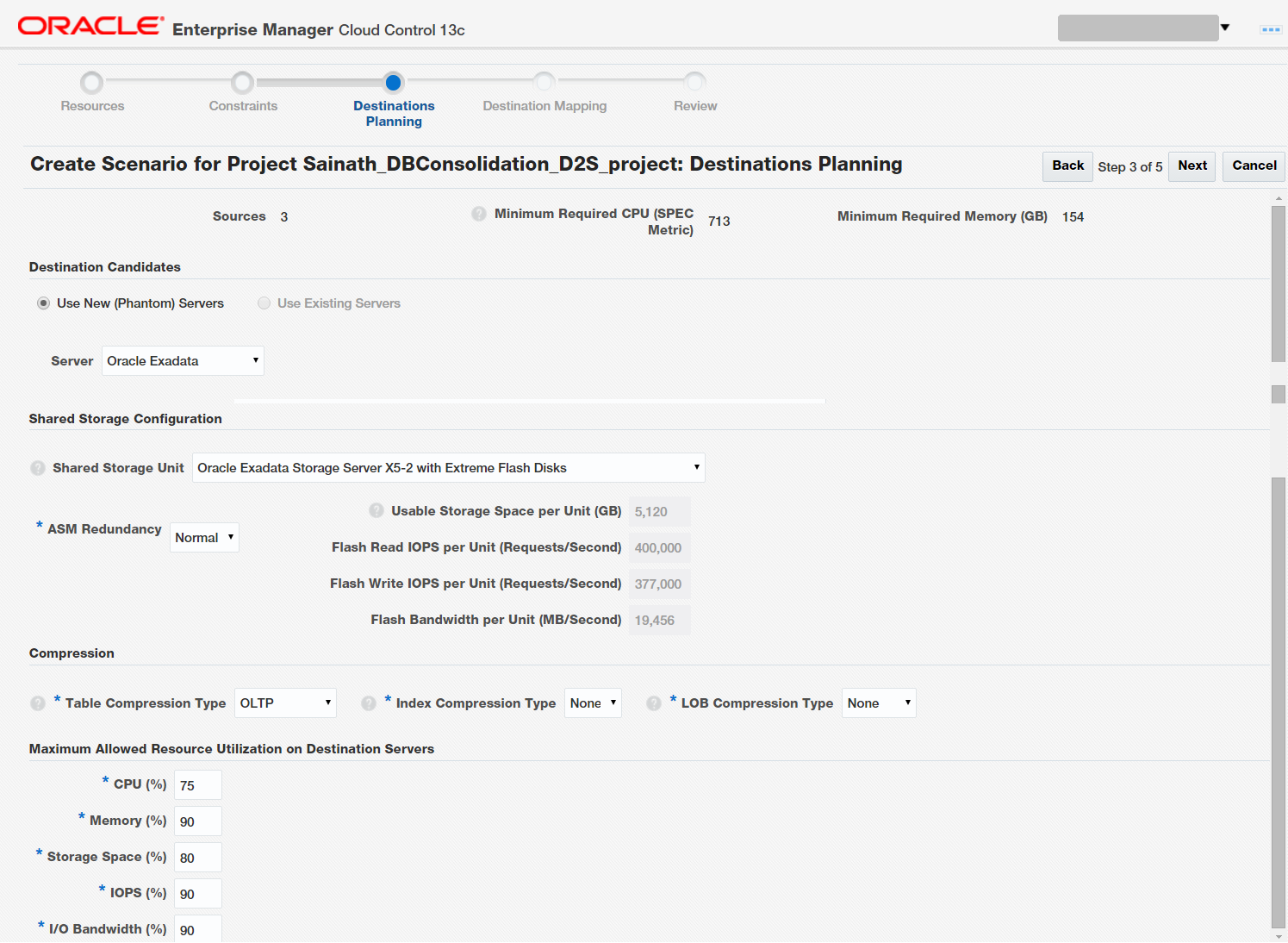The width and height of the screenshot is (1288, 943).
Task: Click the Back button
Action: [x=1067, y=166]
